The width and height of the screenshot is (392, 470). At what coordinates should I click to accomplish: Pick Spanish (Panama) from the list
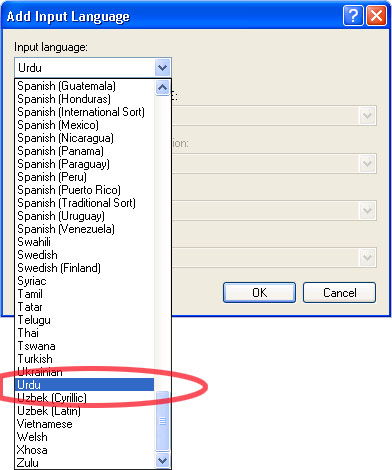pos(85,151)
